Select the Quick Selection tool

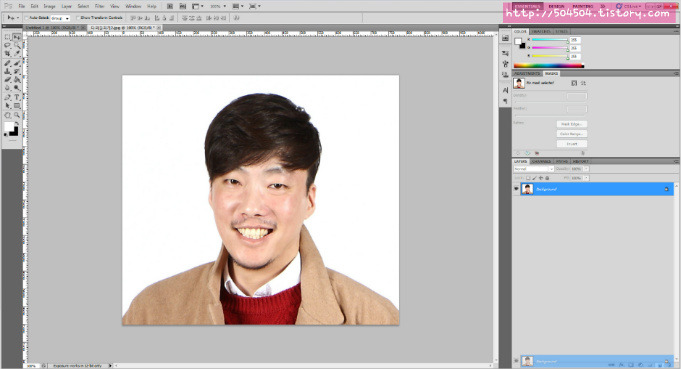[x=17, y=46]
